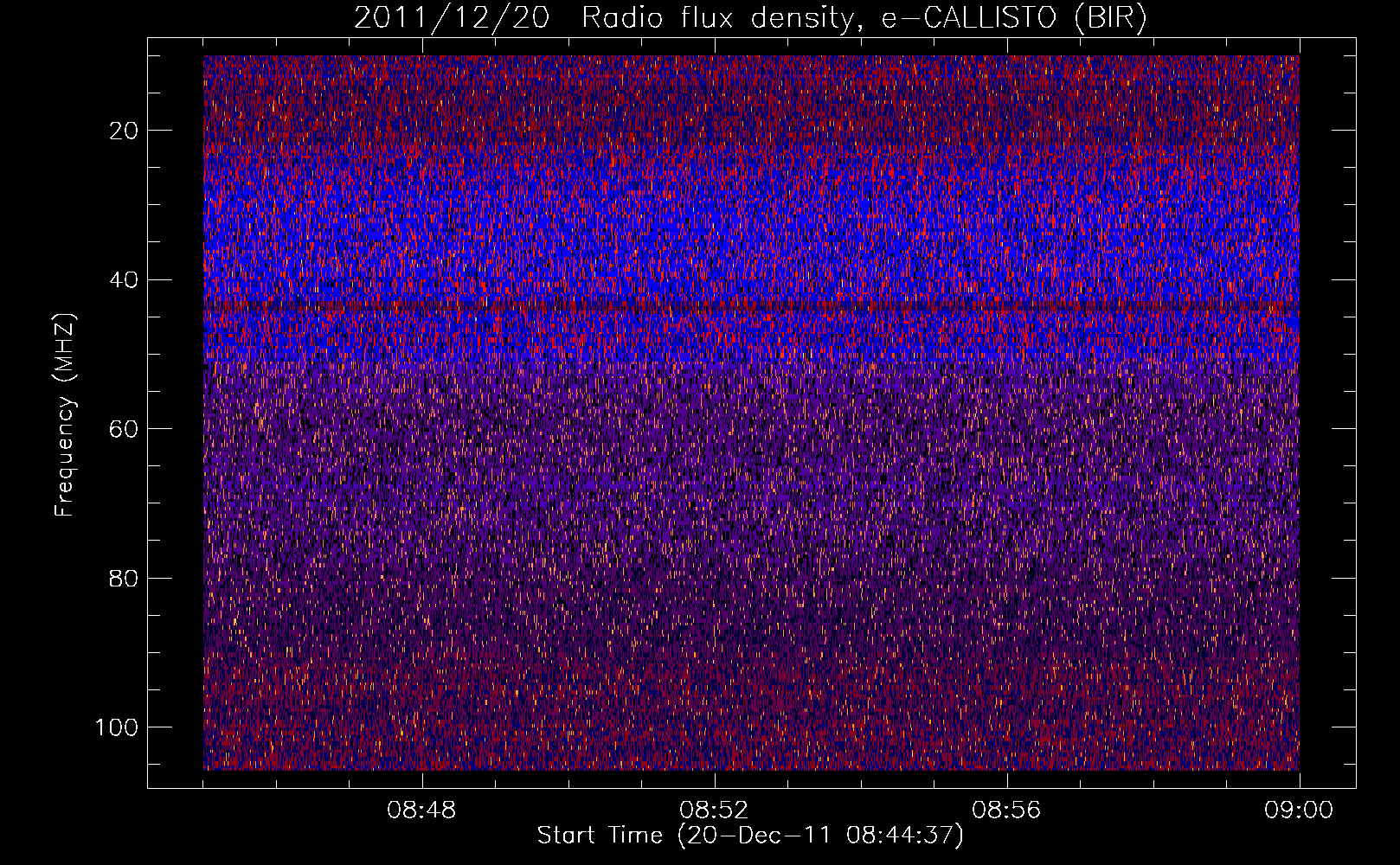Screen dimensions: 1400x865
Task: Click the '08:52' time tick label
Action: tap(714, 811)
